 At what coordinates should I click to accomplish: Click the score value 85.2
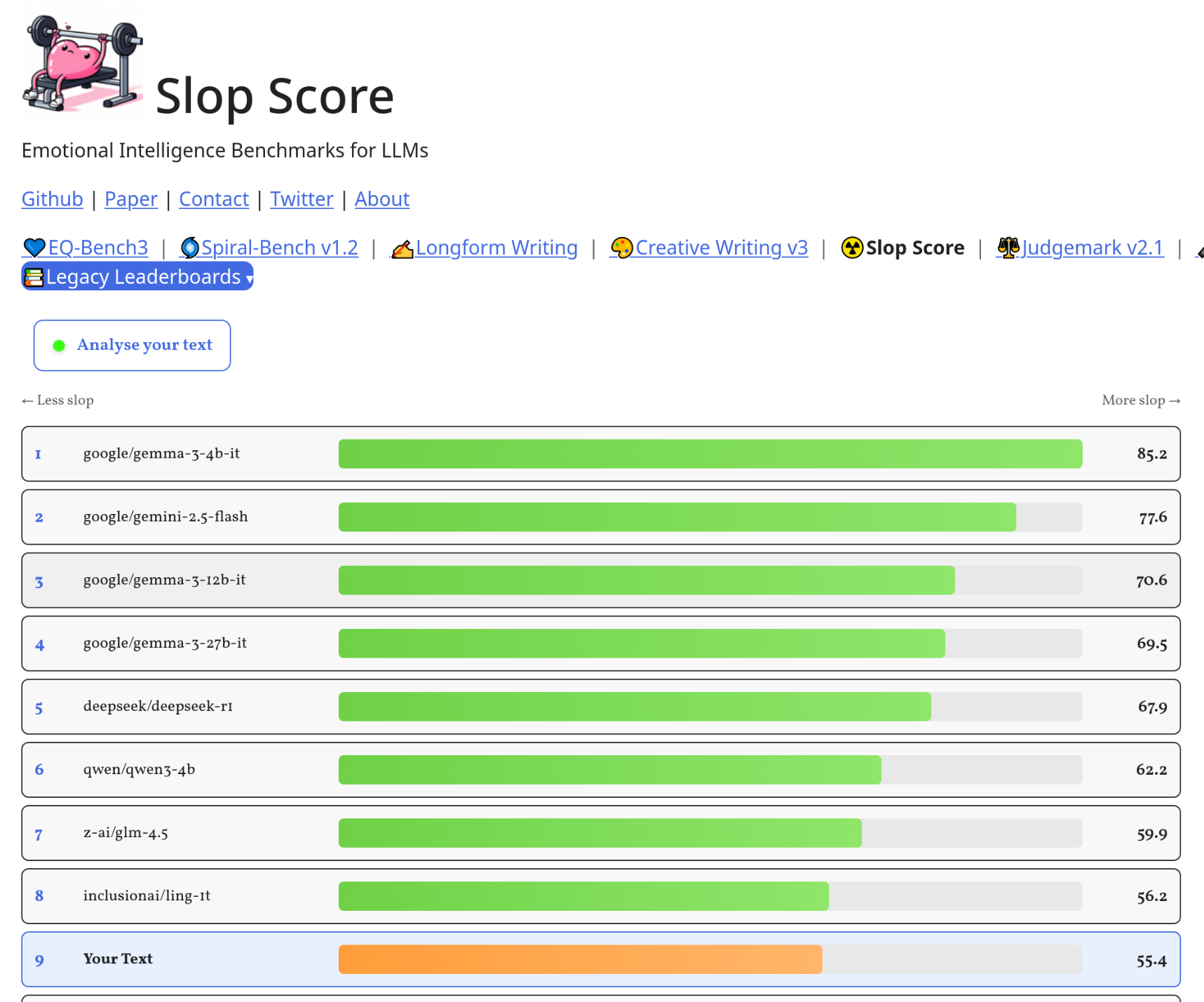[1152, 454]
